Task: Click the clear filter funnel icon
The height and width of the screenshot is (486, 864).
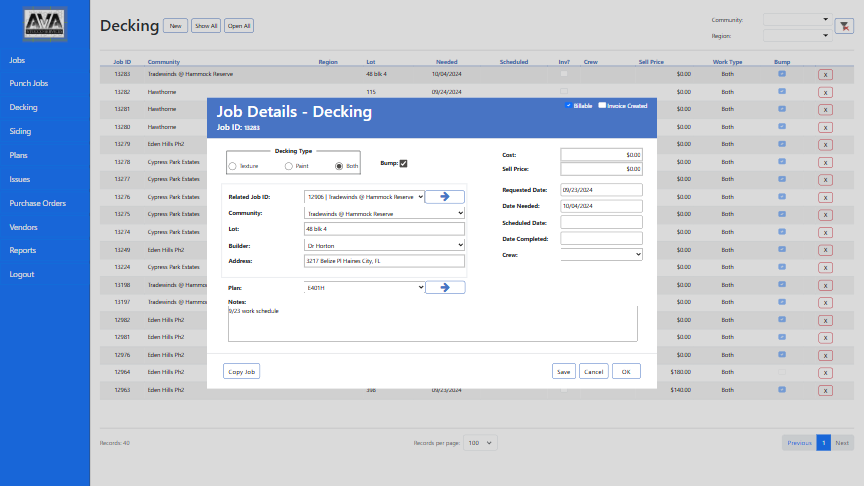Action: point(843,26)
